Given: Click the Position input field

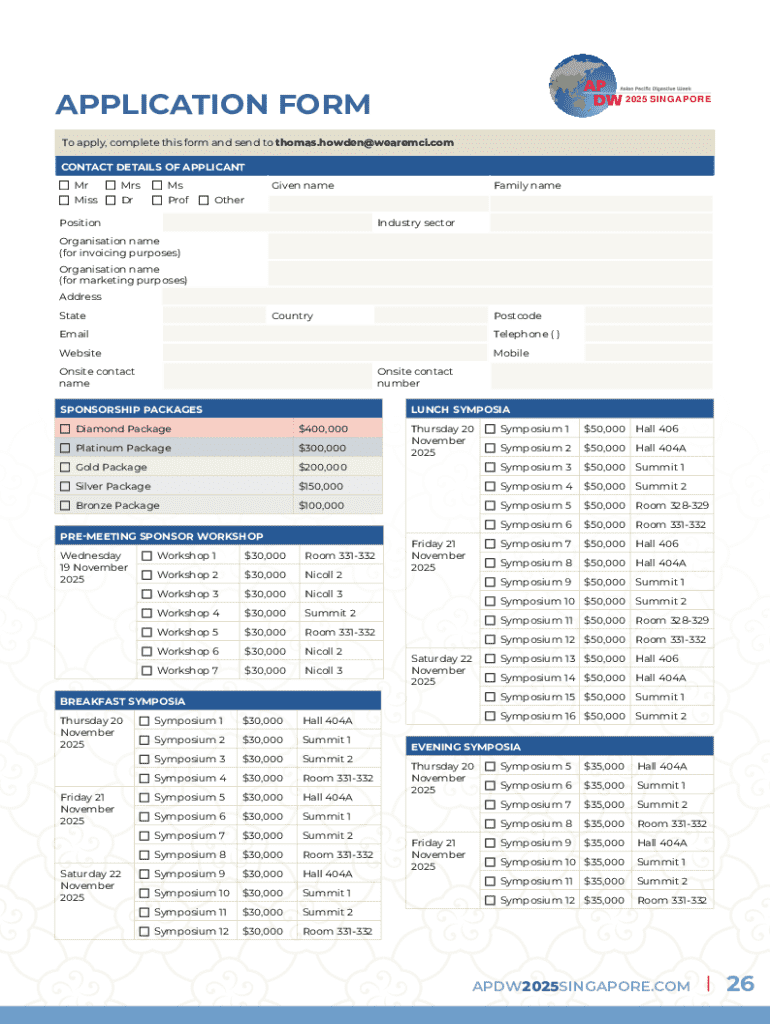Looking at the screenshot, I should coord(267,223).
